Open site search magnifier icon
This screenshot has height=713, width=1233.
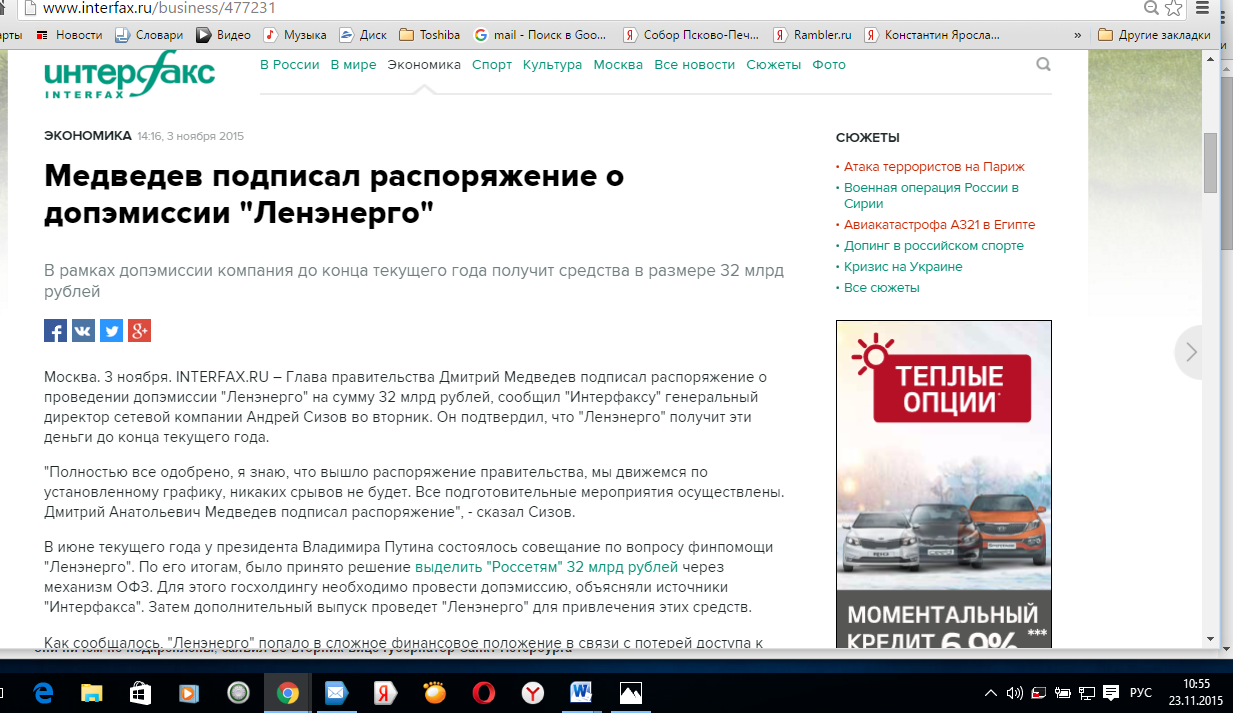(1043, 65)
